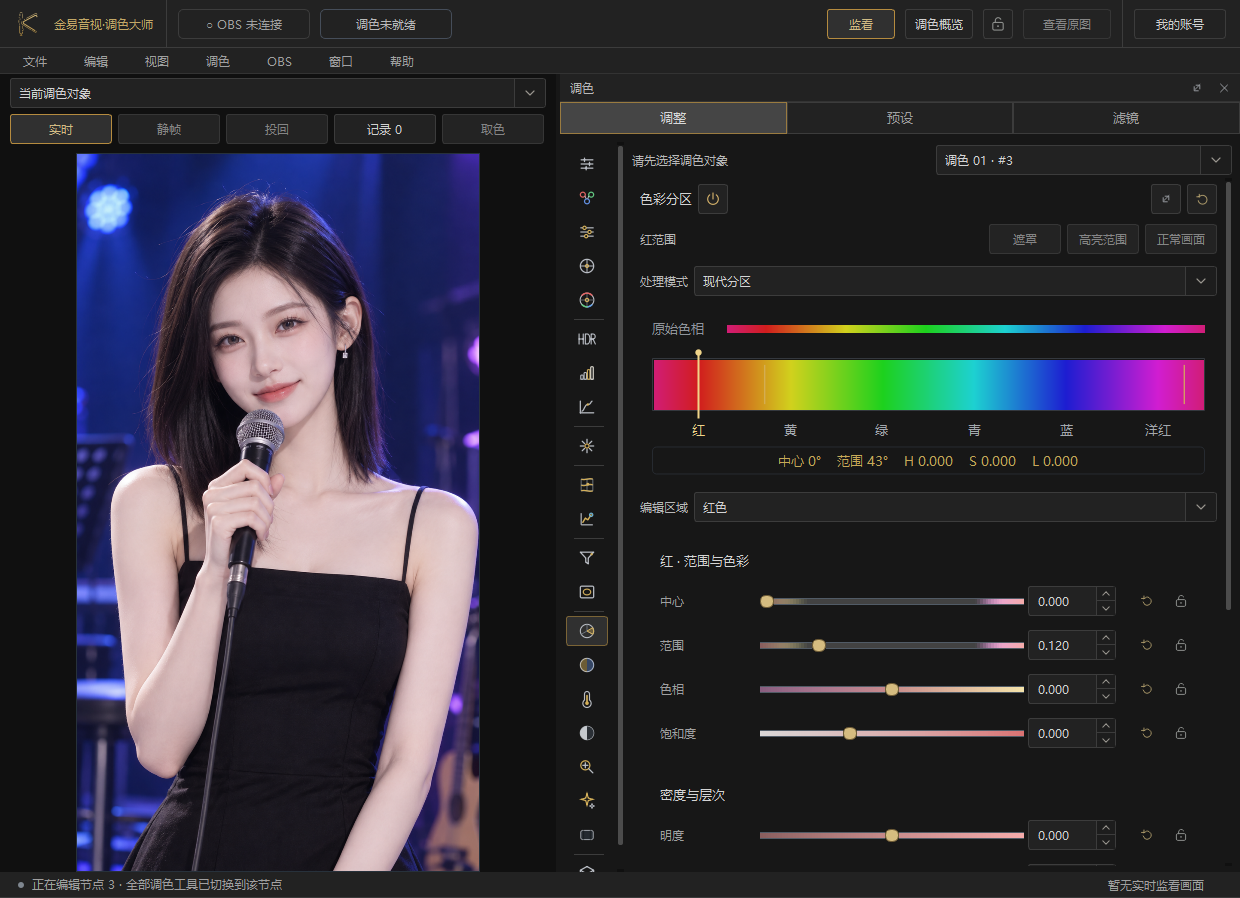Toggle the lock for 范围 slider

(x=1181, y=646)
